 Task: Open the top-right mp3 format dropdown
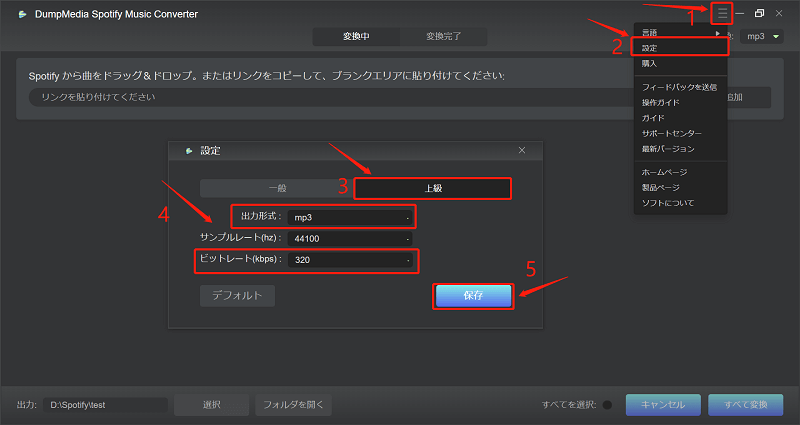762,36
